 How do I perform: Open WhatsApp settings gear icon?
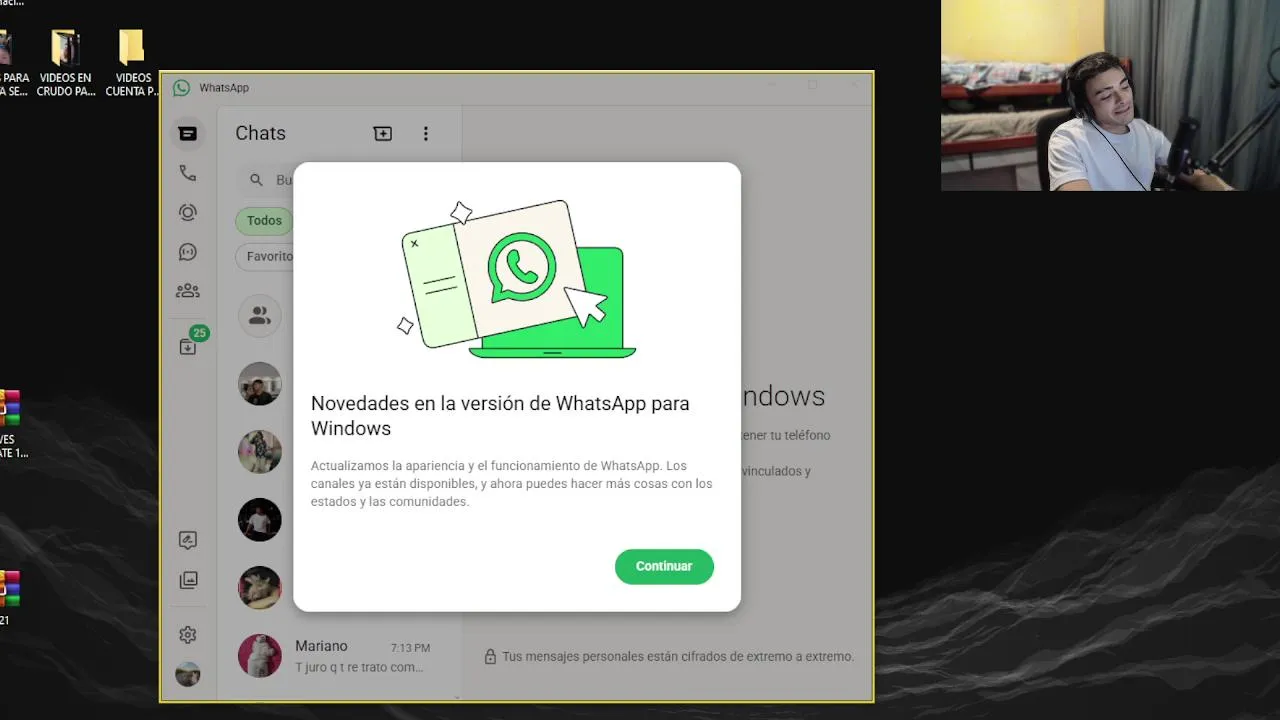[x=187, y=635]
